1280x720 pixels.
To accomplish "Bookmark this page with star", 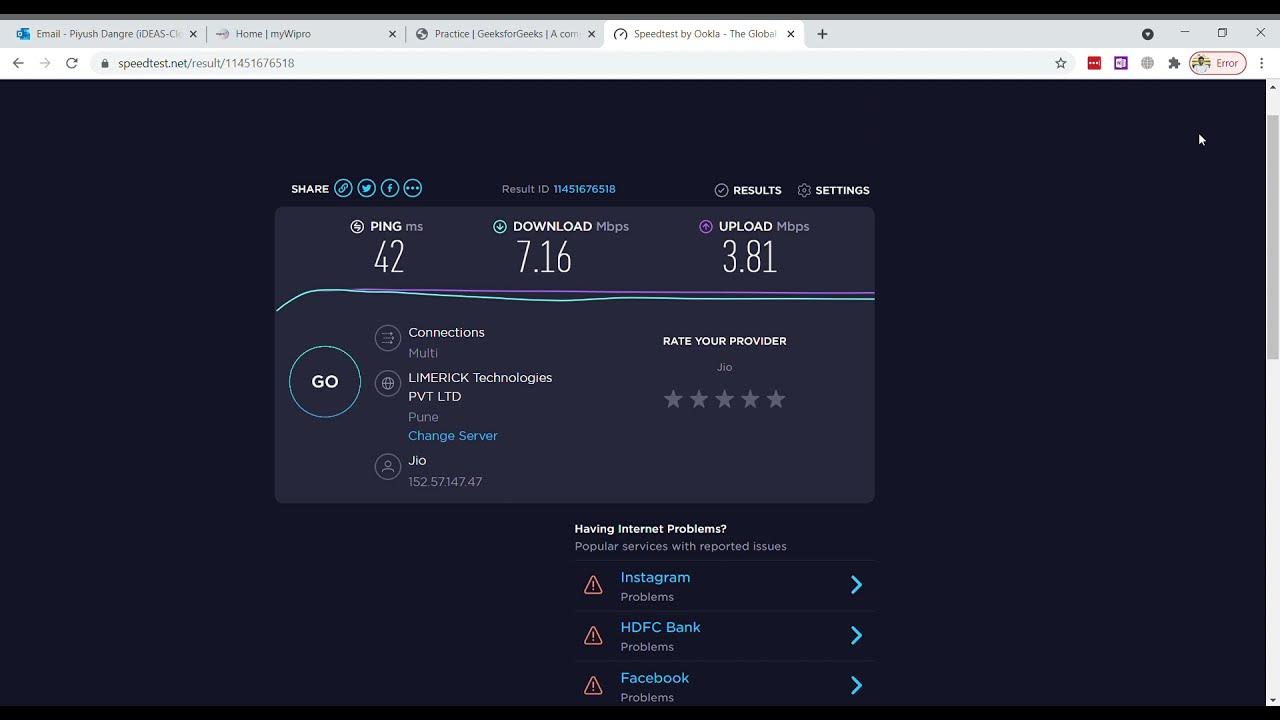I will tap(1061, 63).
